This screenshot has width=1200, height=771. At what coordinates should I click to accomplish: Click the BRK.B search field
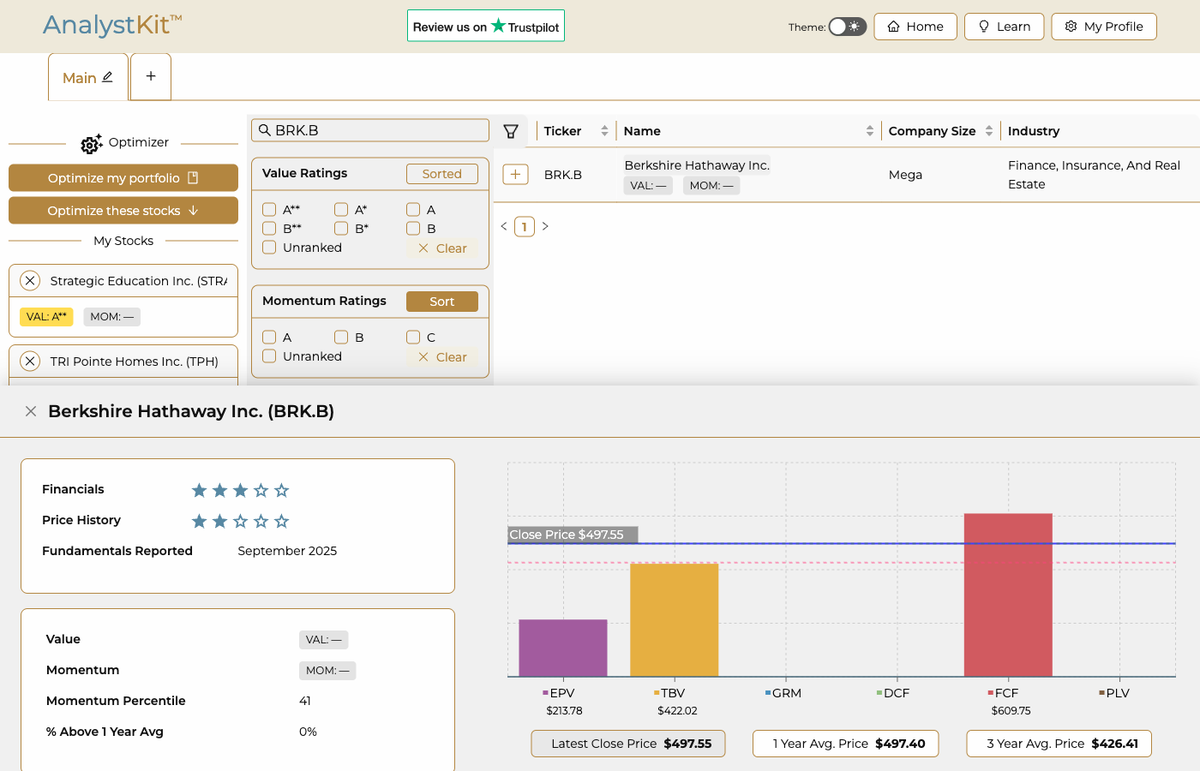369,130
